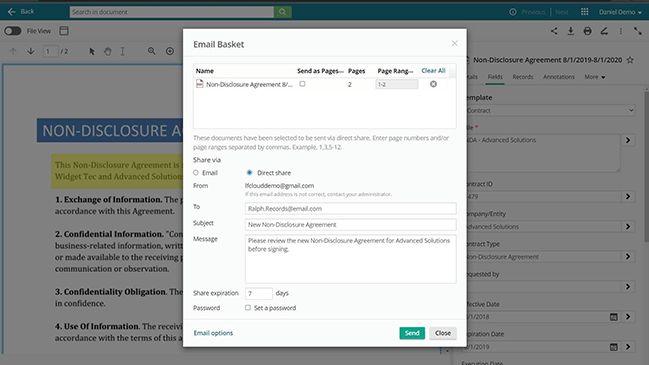Open the vertical dots more menu

620,31
